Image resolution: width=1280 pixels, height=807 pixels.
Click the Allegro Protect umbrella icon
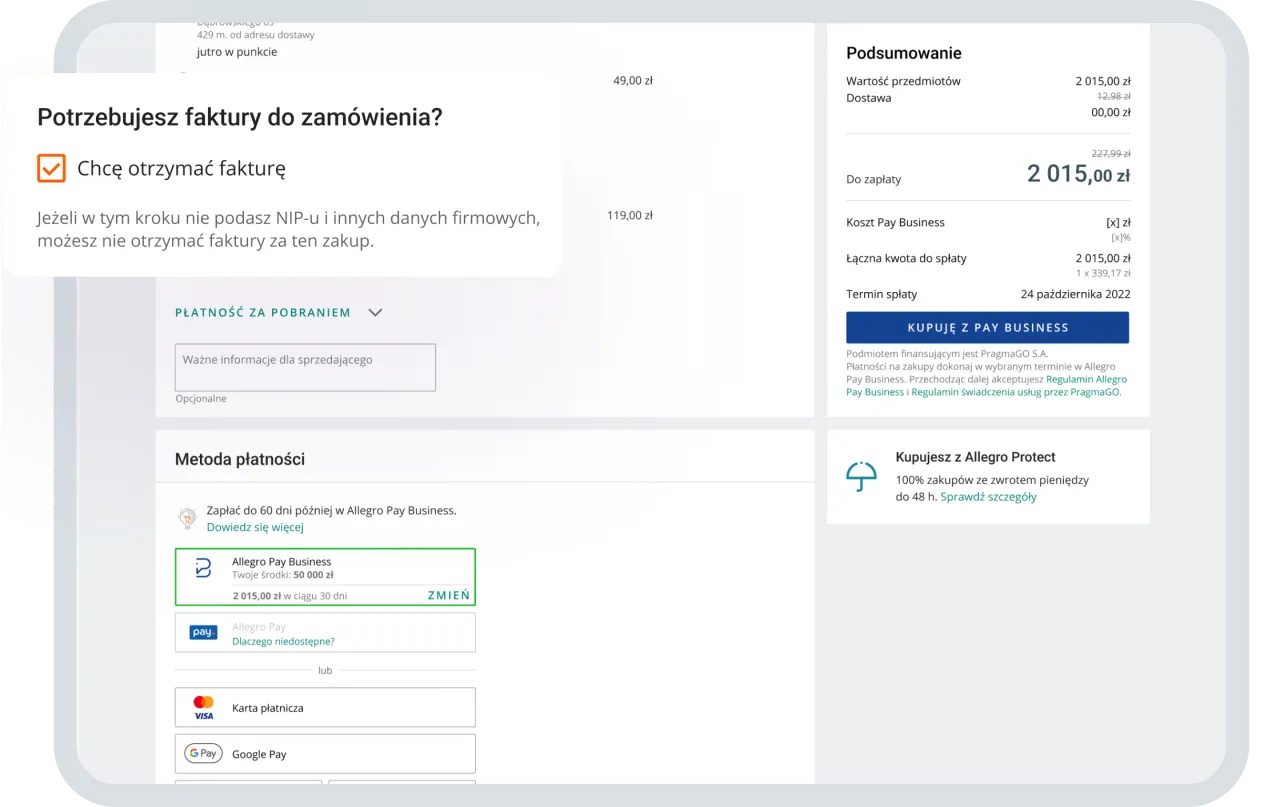(861, 476)
